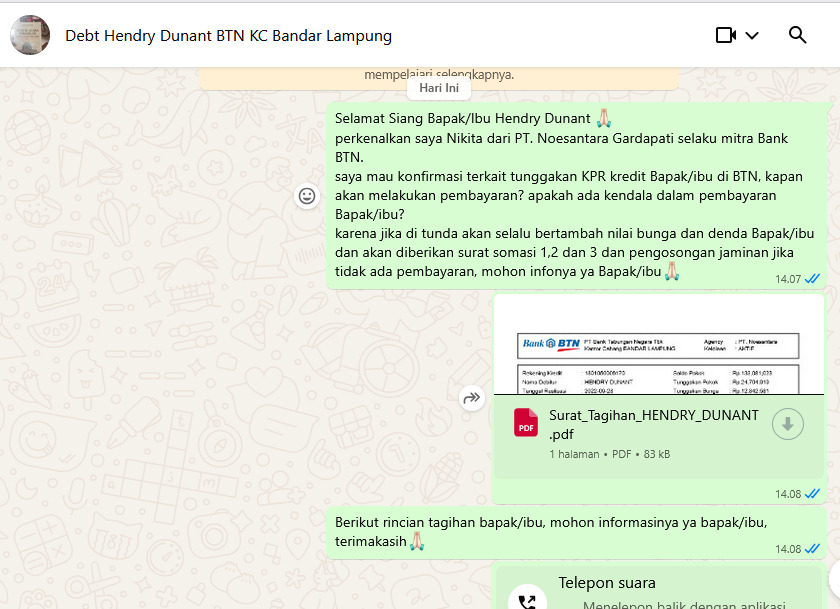Open the group profile picture avatar
Screen dimensions: 840x609
[30, 35]
